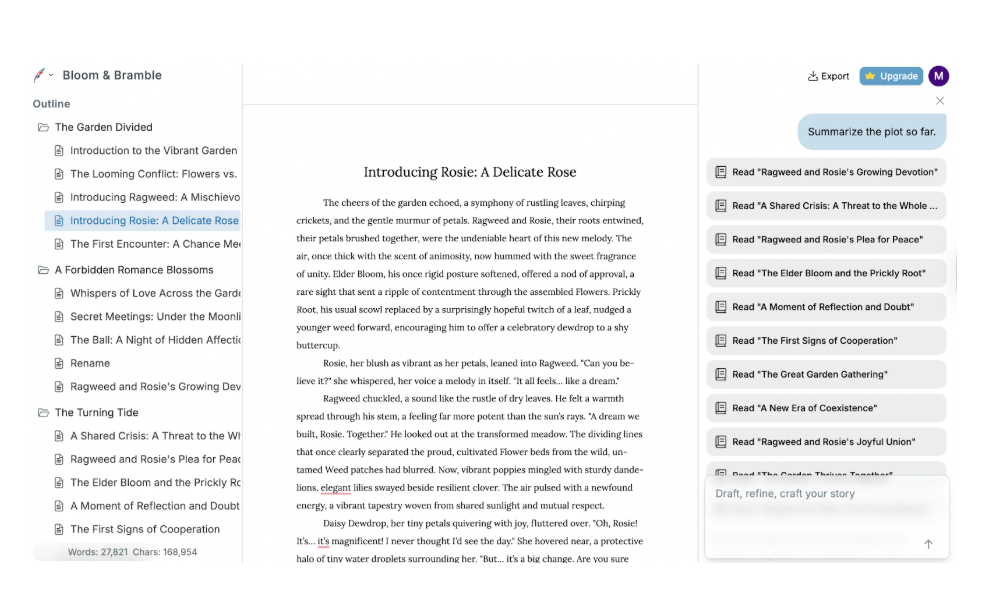Click the chapter title Introducing Rosie heading

[470, 172]
